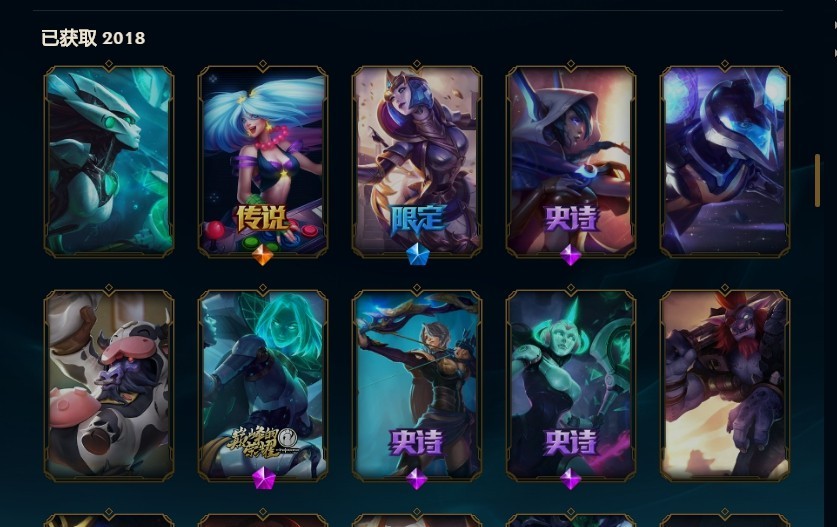This screenshot has height=527, width=837.
Task: Open the iG championship skin card
Action: [263, 386]
